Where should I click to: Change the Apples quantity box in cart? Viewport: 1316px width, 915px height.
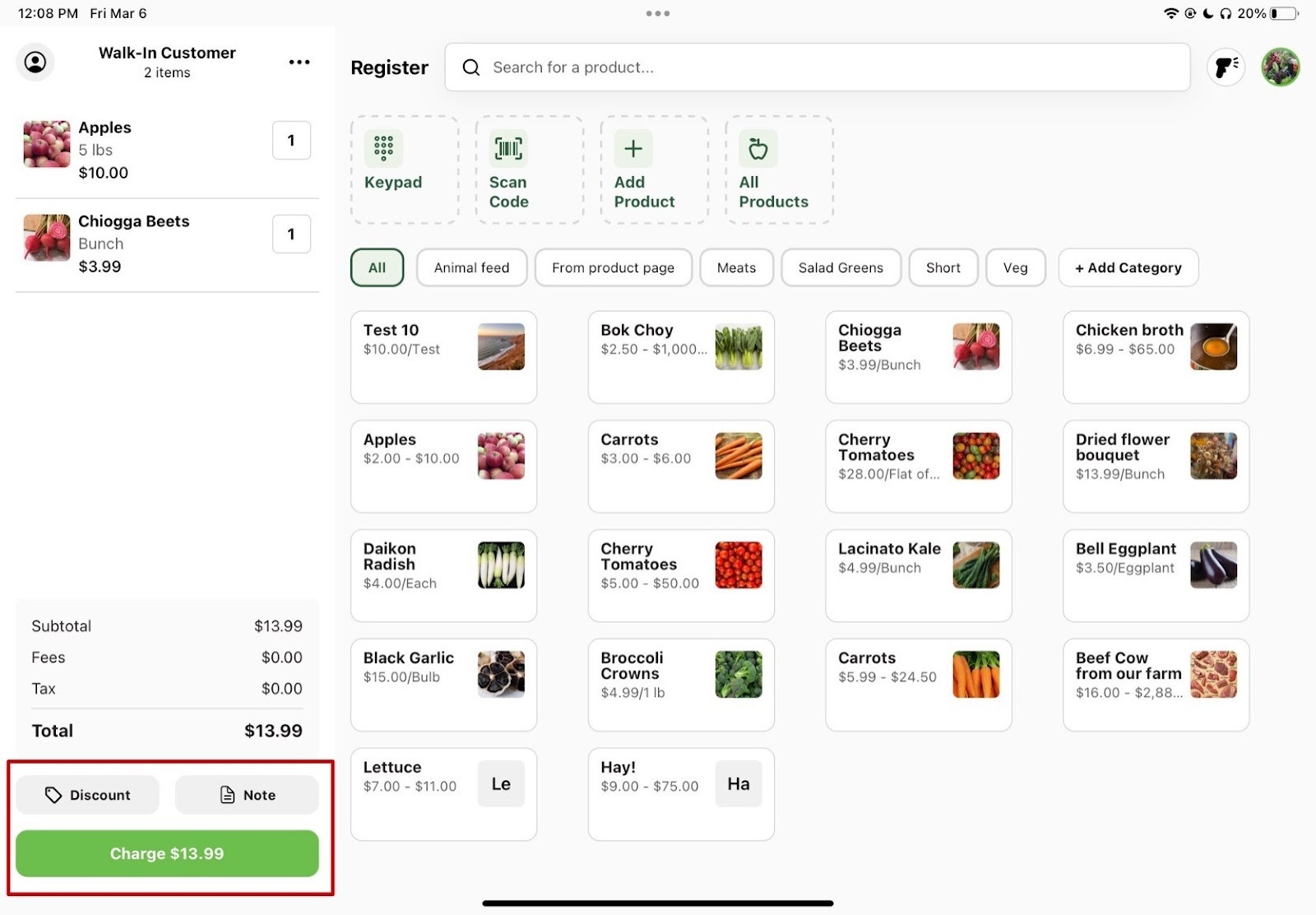tap(291, 141)
